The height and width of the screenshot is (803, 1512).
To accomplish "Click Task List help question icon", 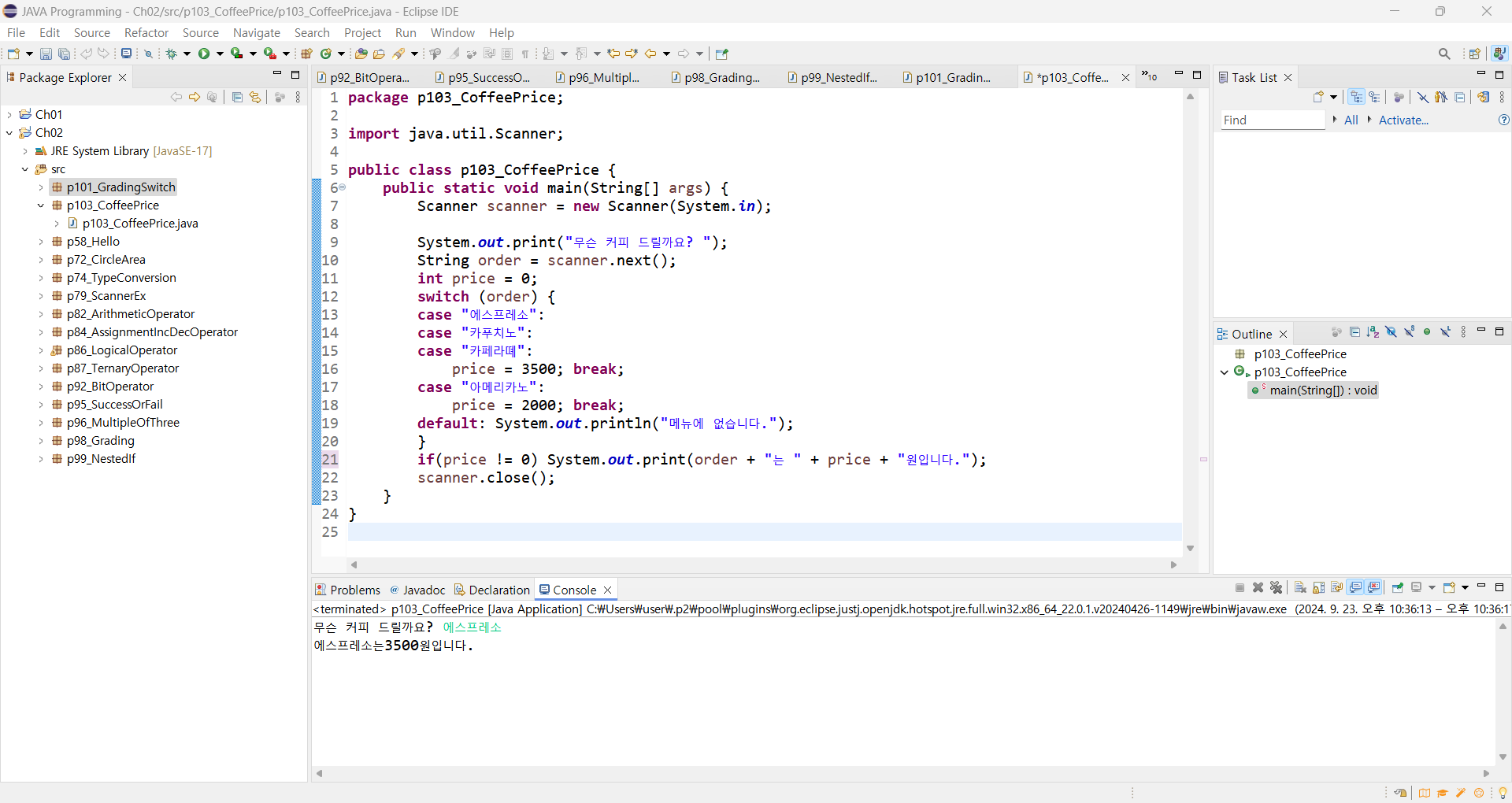I will [x=1503, y=120].
